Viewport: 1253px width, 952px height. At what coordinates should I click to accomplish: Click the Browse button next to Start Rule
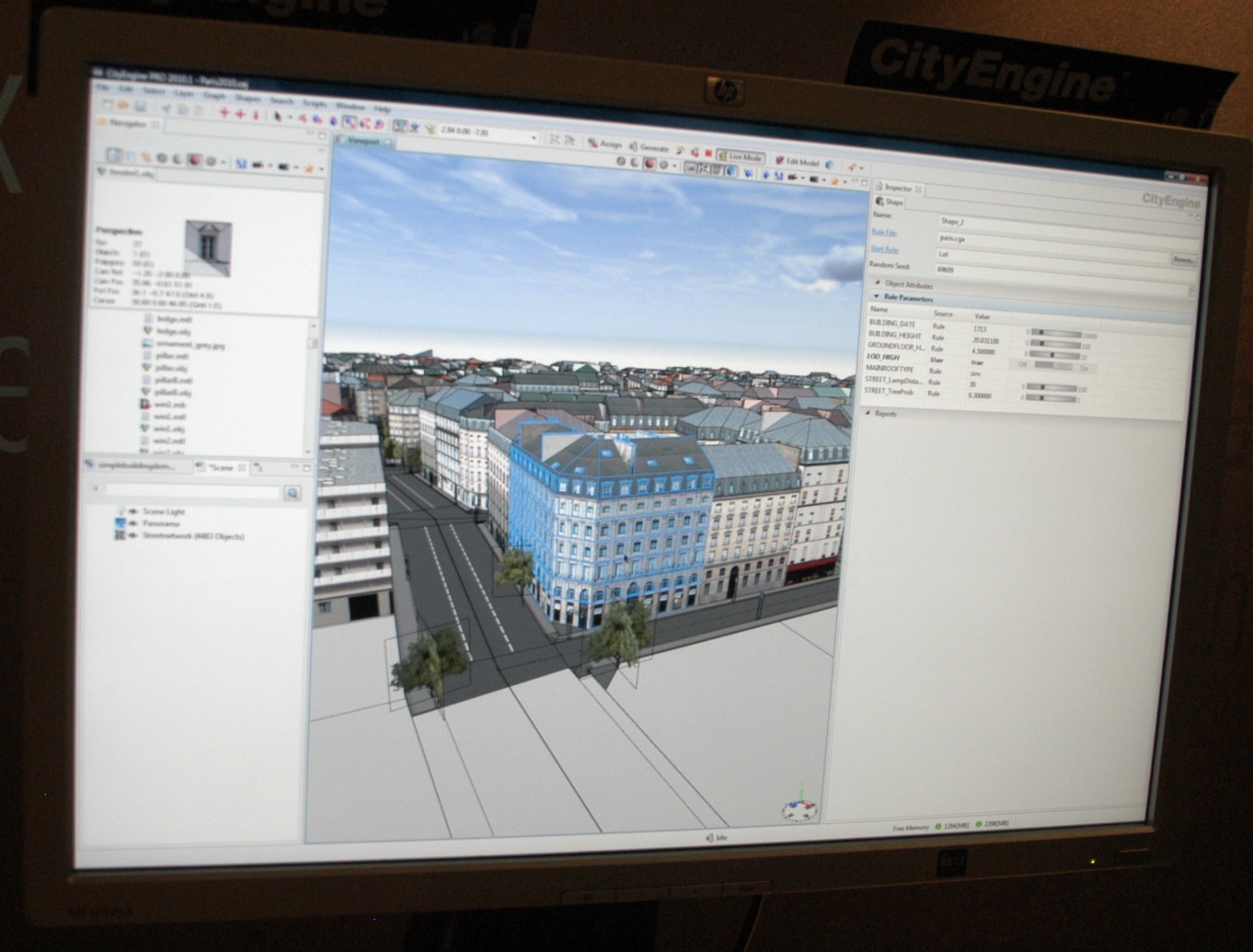(x=1182, y=259)
